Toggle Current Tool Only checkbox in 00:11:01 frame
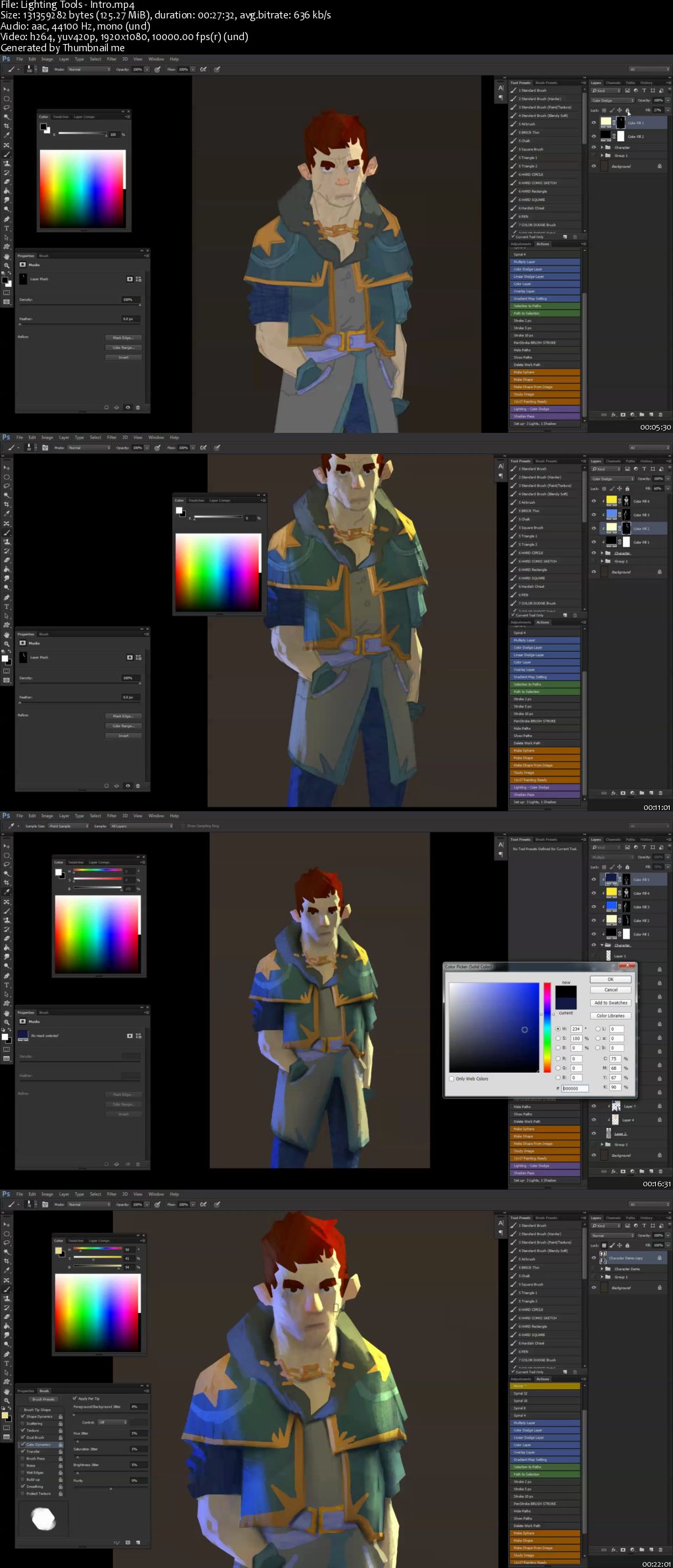The image size is (673, 1568). pos(513,616)
